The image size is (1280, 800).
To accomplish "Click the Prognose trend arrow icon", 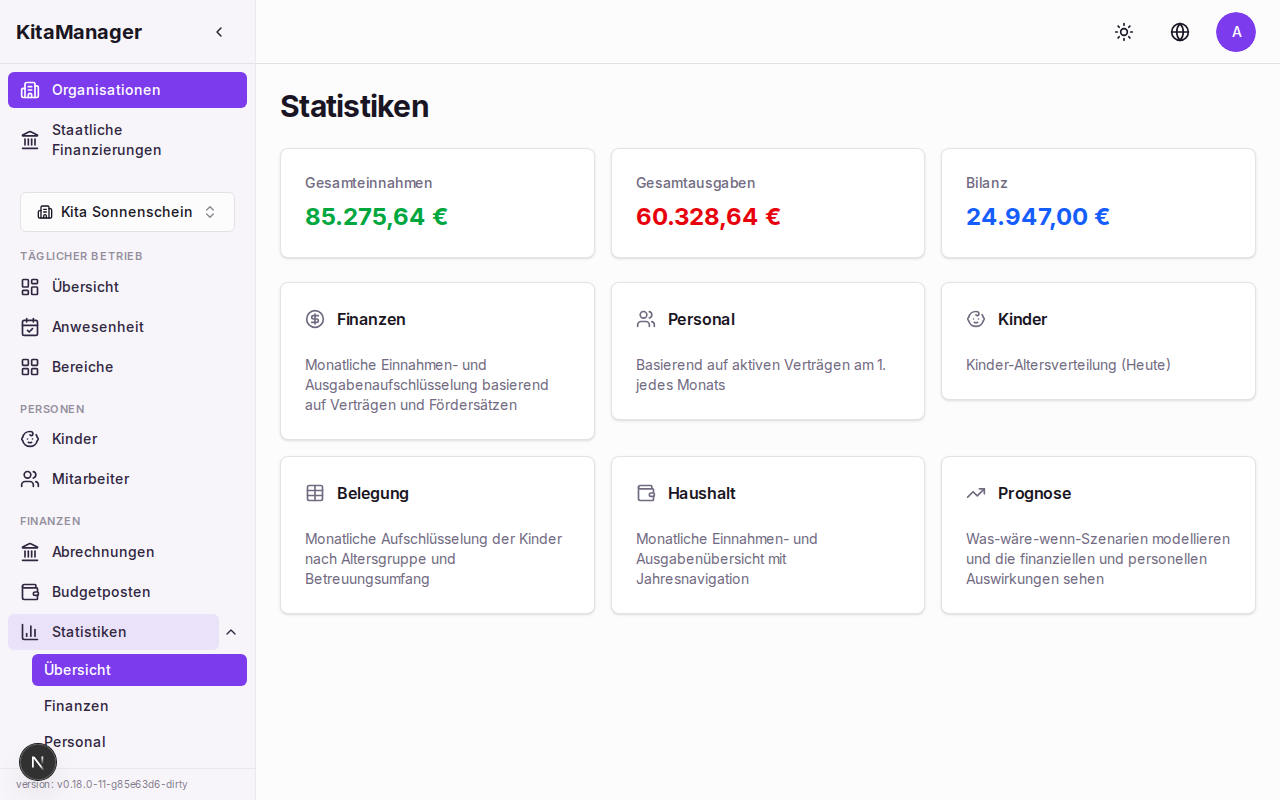I will pyautogui.click(x=976, y=493).
